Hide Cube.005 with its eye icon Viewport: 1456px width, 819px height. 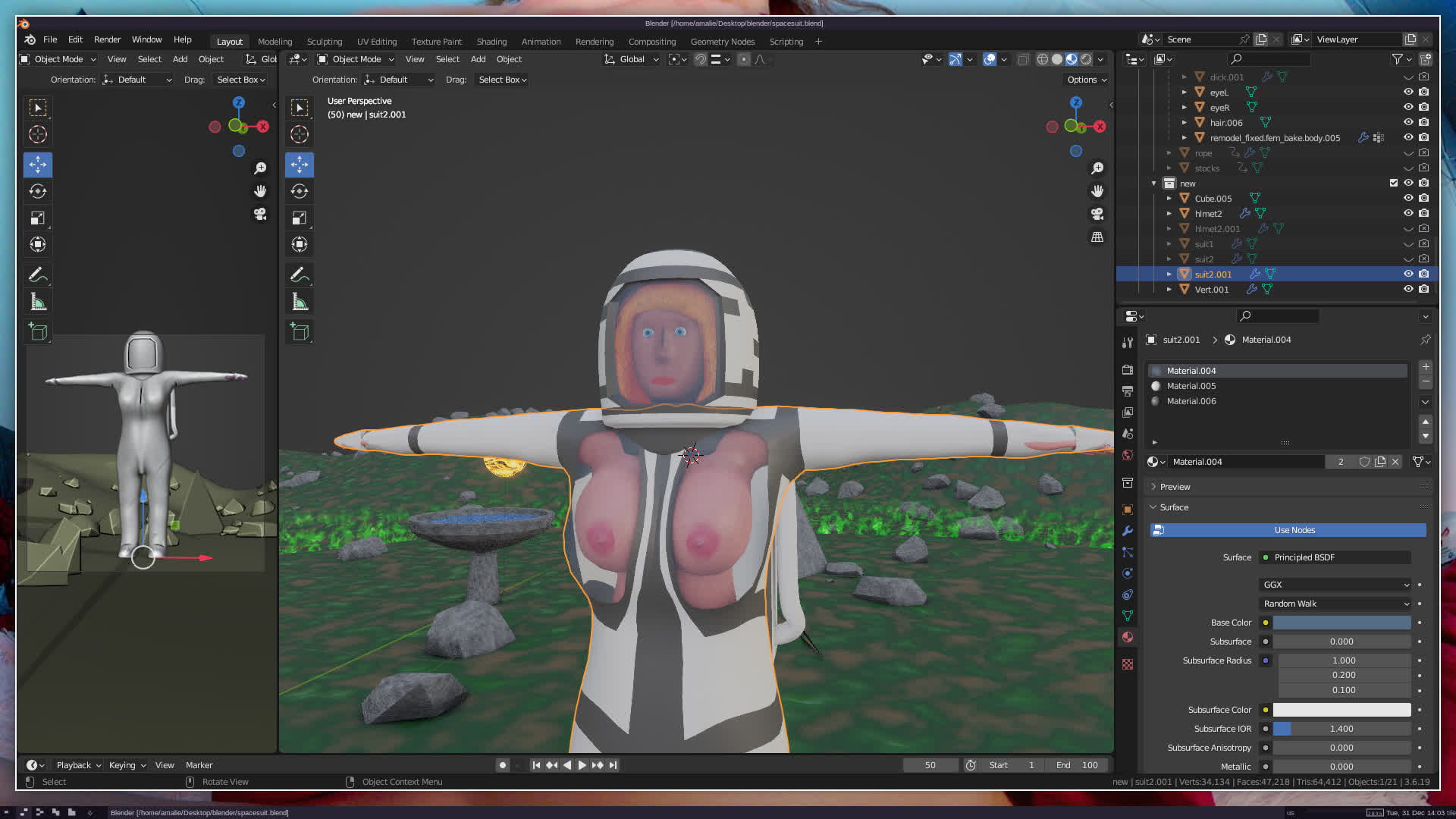(1408, 198)
